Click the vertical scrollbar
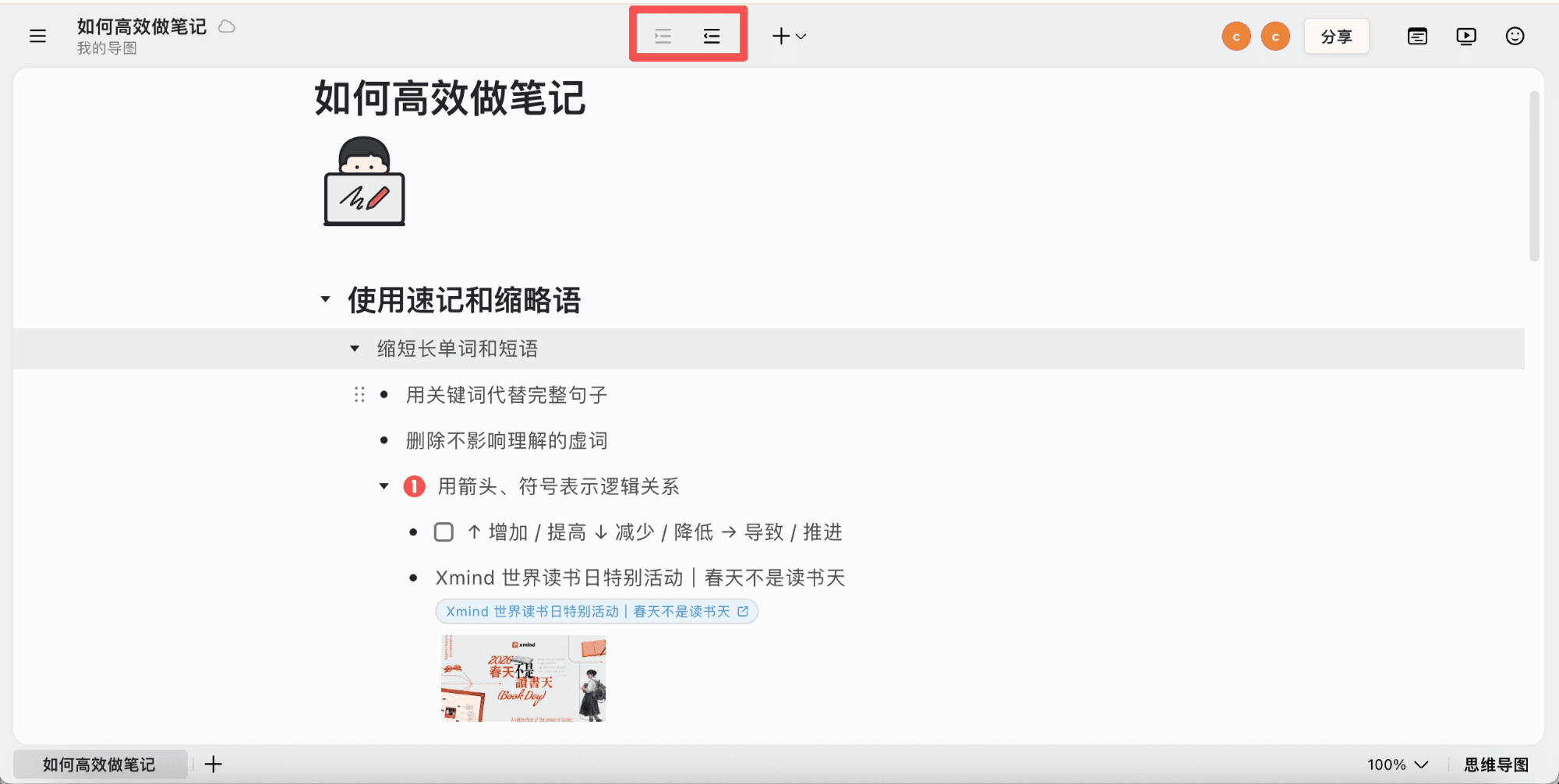Image resolution: width=1559 pixels, height=784 pixels. point(1534,176)
